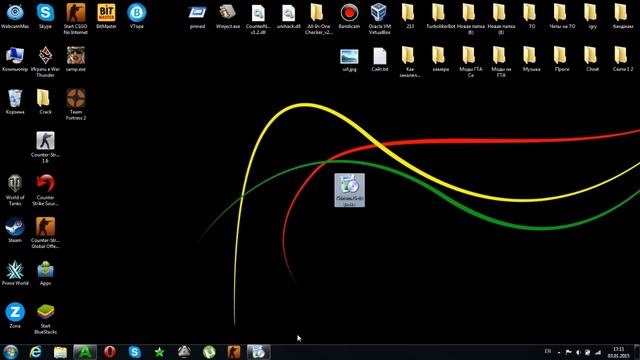Select the igry folder
This screenshot has height=360, width=640.
pos(592,16)
